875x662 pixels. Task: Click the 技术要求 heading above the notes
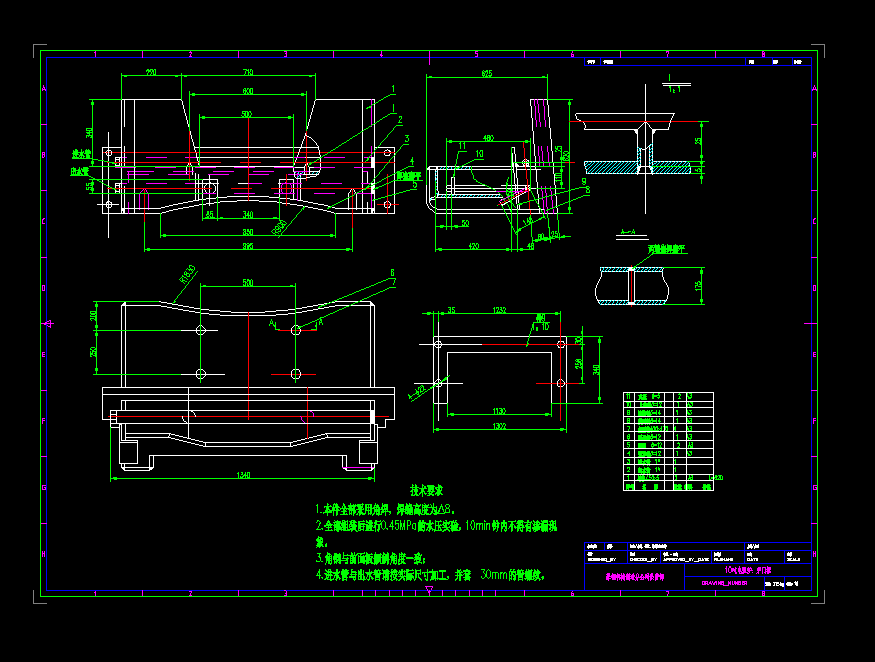click(x=426, y=491)
